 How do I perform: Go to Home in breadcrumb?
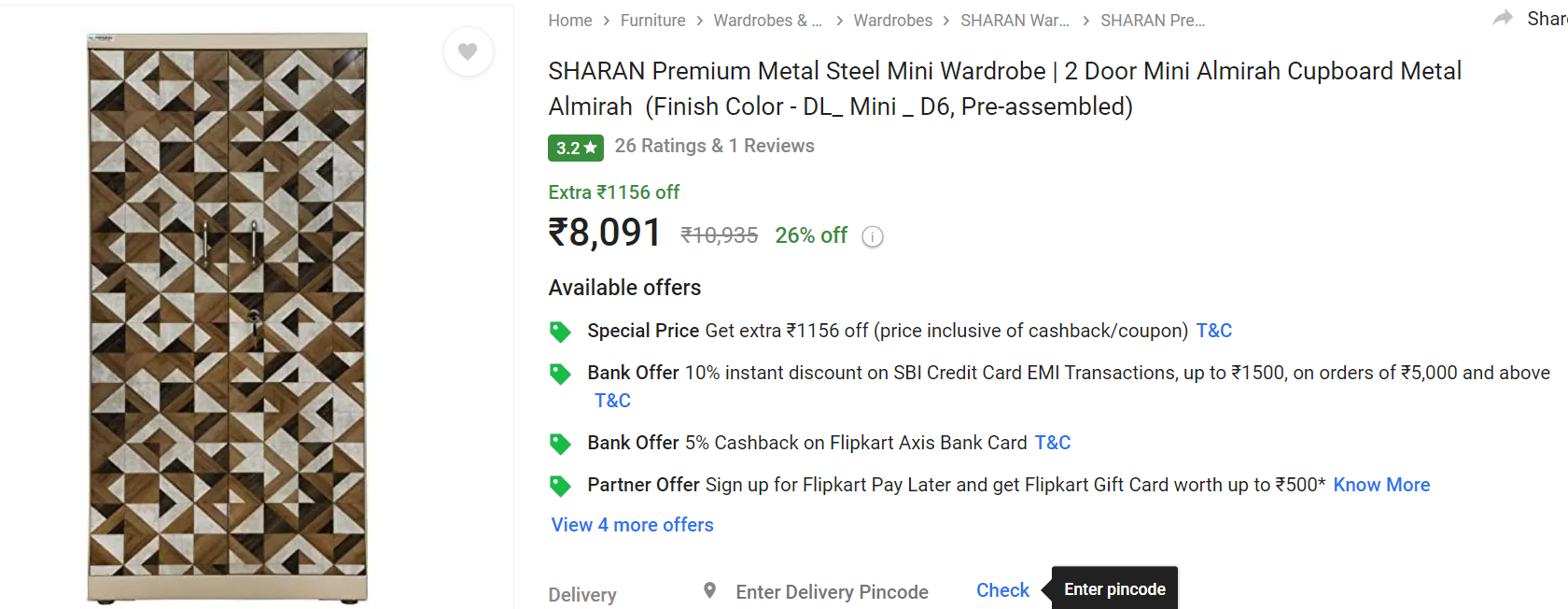tap(569, 21)
